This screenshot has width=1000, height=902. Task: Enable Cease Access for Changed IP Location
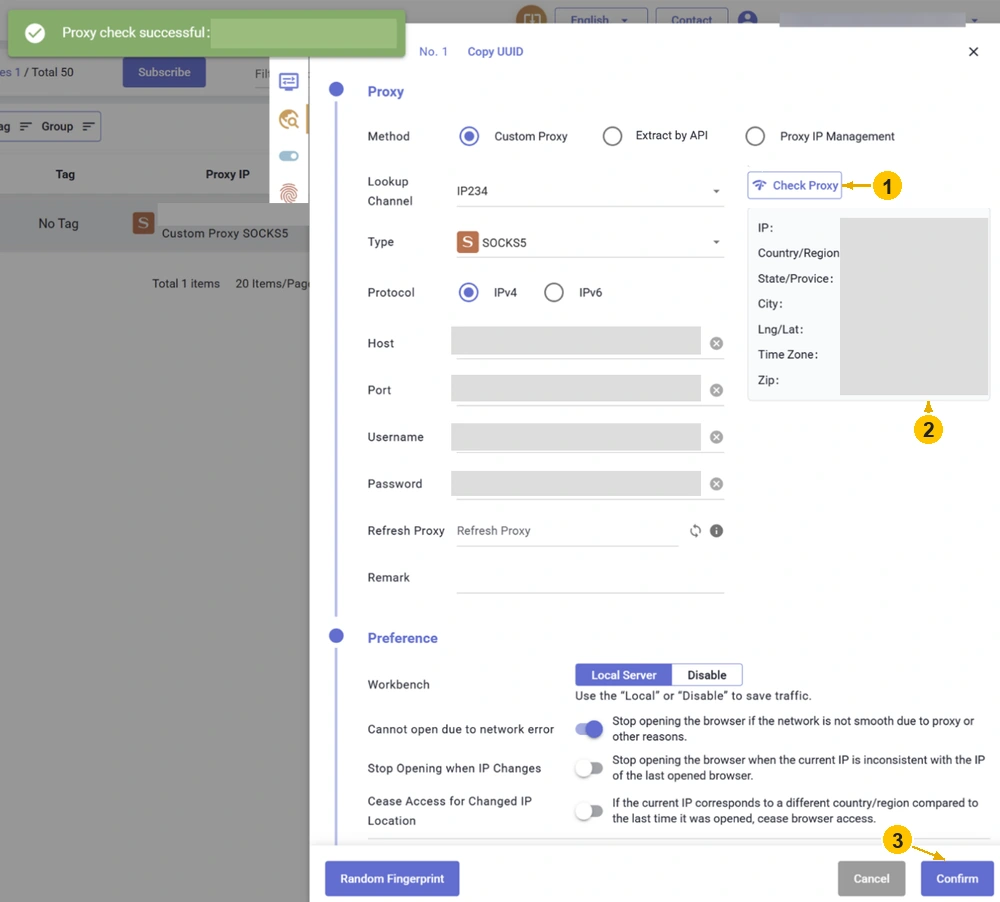(589, 811)
